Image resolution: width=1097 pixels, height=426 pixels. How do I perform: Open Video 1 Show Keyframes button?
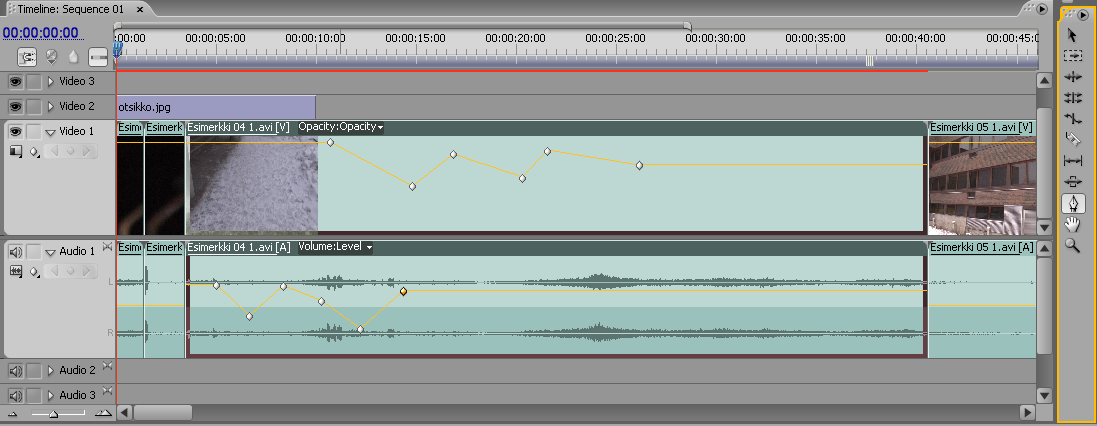(34, 152)
